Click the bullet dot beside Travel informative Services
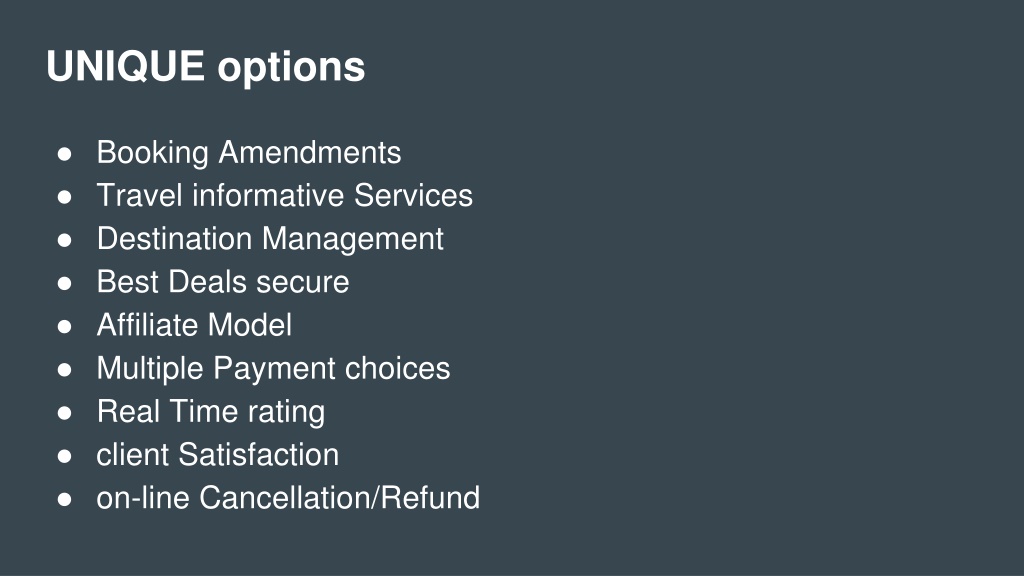The width and height of the screenshot is (1024, 576). click(64, 198)
